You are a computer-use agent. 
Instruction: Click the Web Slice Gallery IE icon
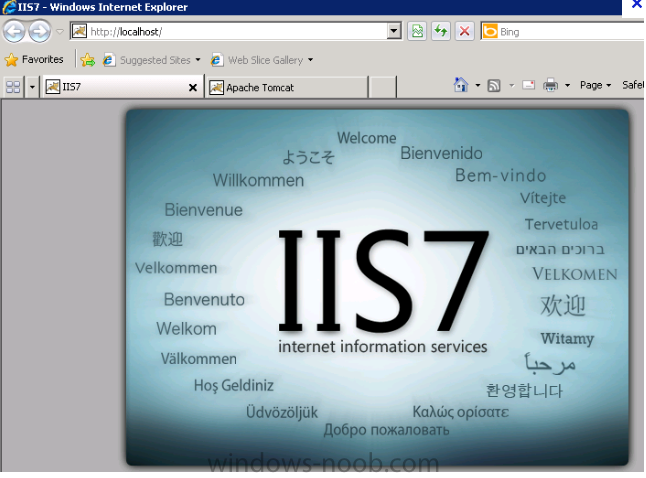[217, 60]
